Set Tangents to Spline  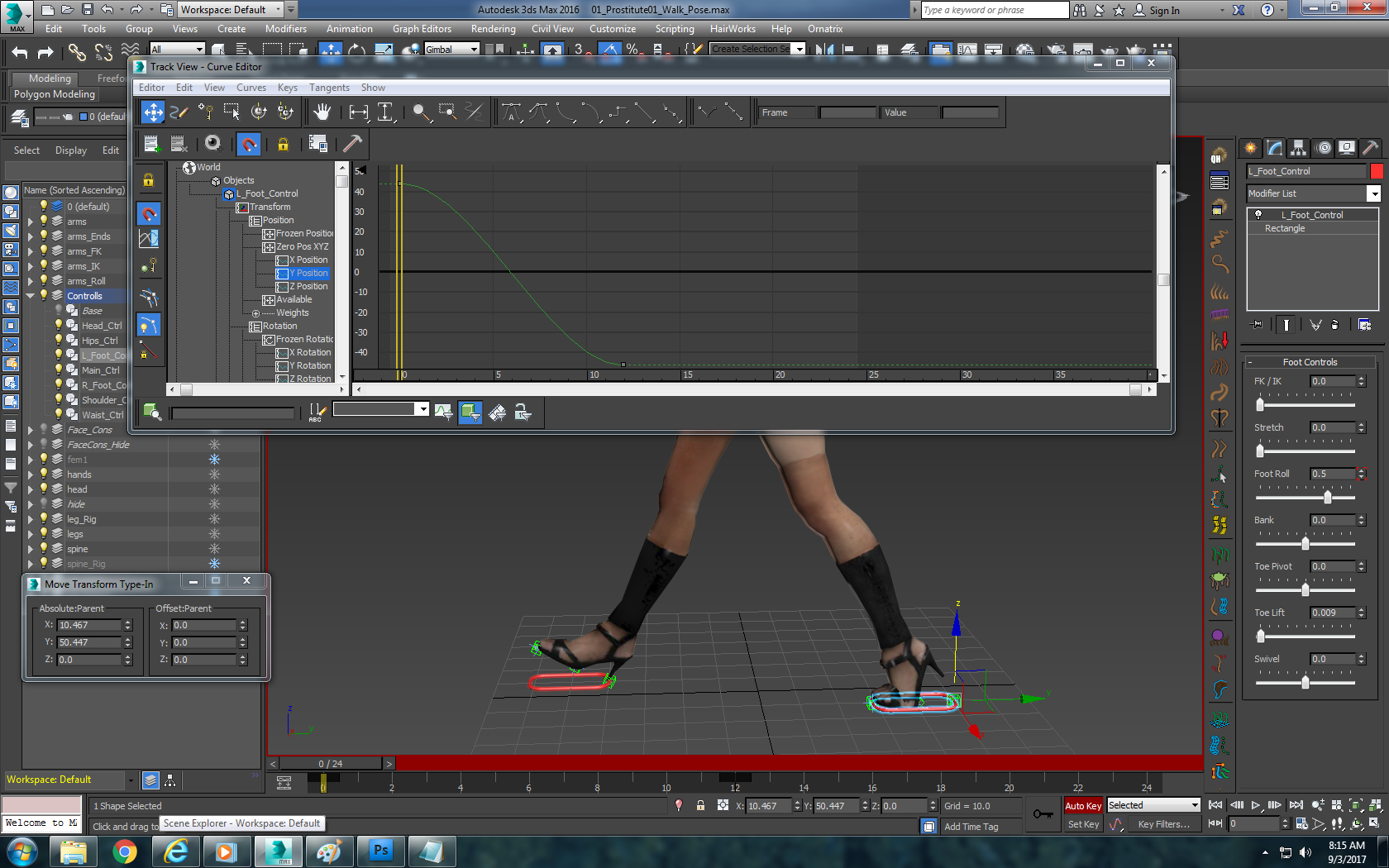pos(539,112)
